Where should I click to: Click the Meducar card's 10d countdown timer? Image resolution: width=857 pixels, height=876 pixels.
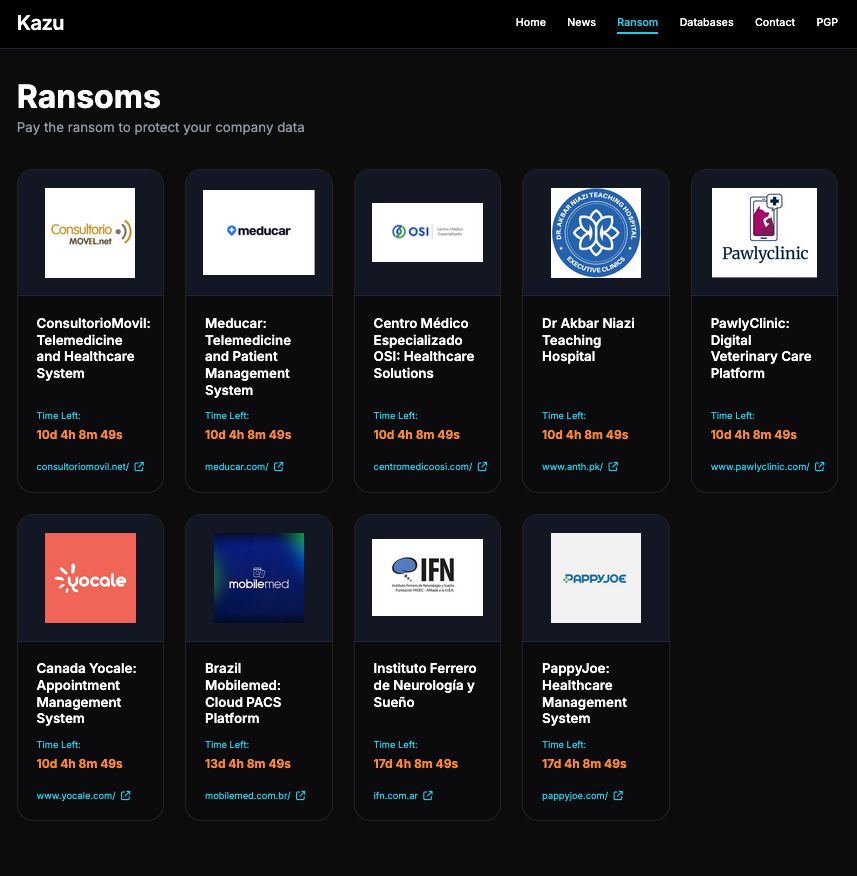pyautogui.click(x=248, y=435)
